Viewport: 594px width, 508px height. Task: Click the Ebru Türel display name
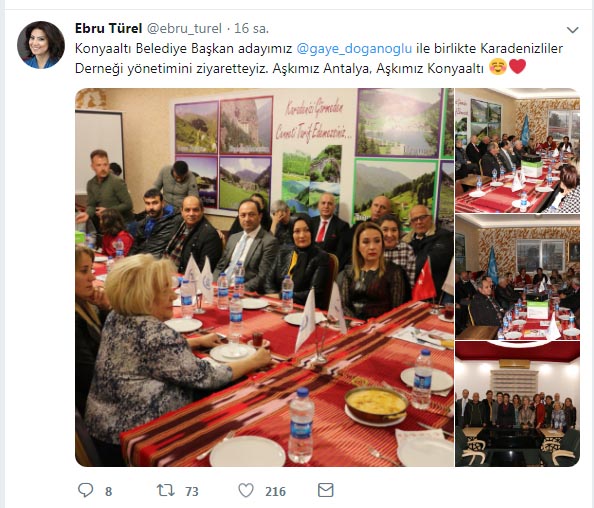108,28
